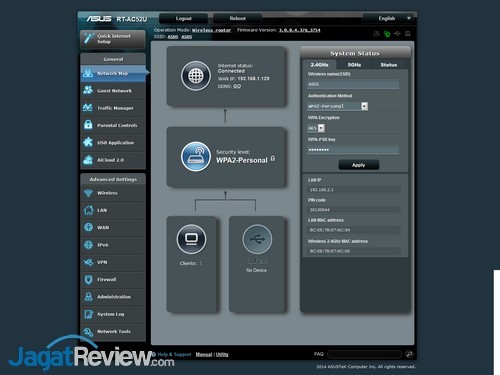This screenshot has width=500, height=375.
Task: Switch to the Status tab
Action: click(x=389, y=65)
